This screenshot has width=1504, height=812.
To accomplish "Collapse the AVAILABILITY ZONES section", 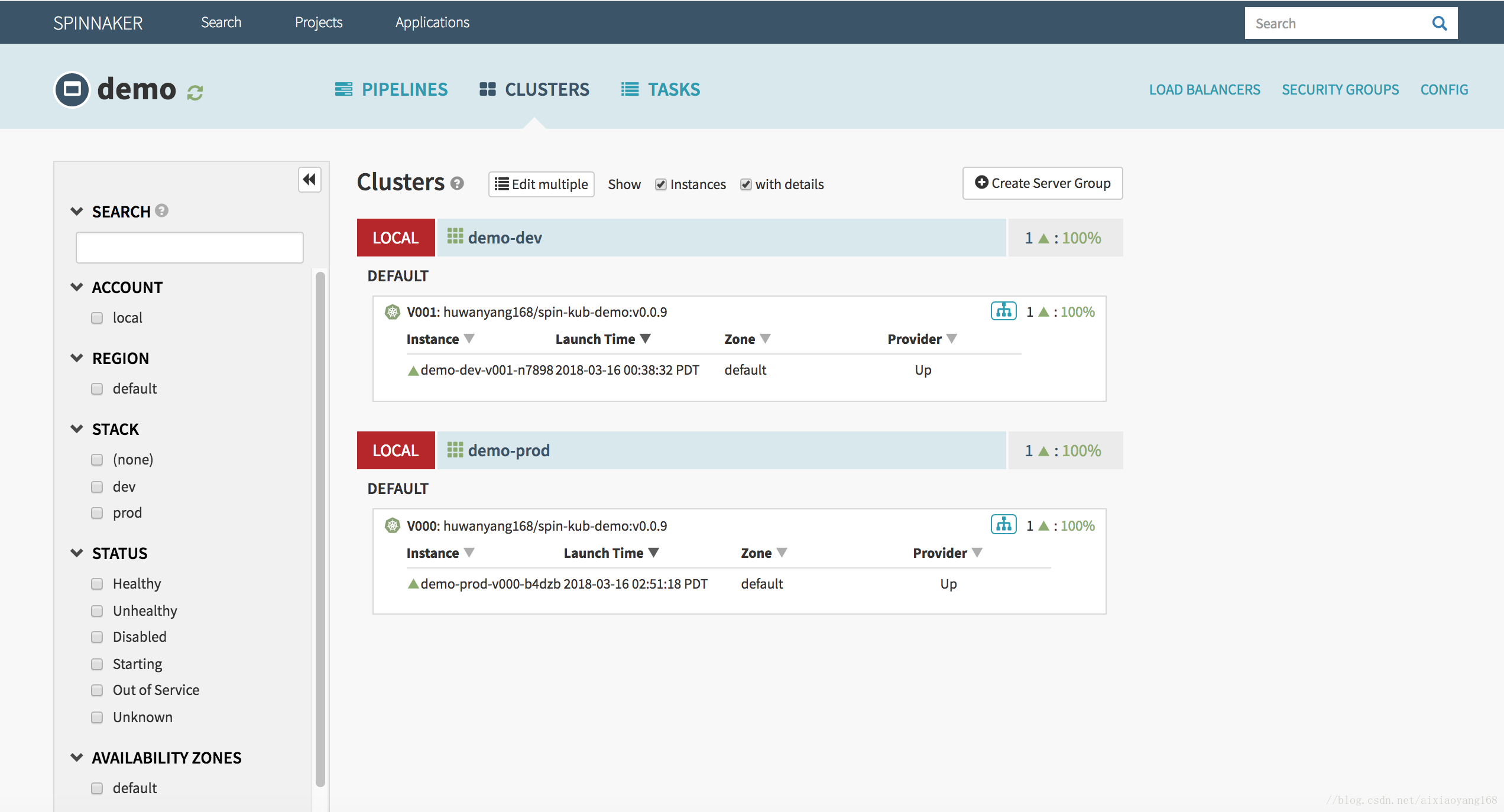I will pyautogui.click(x=76, y=757).
